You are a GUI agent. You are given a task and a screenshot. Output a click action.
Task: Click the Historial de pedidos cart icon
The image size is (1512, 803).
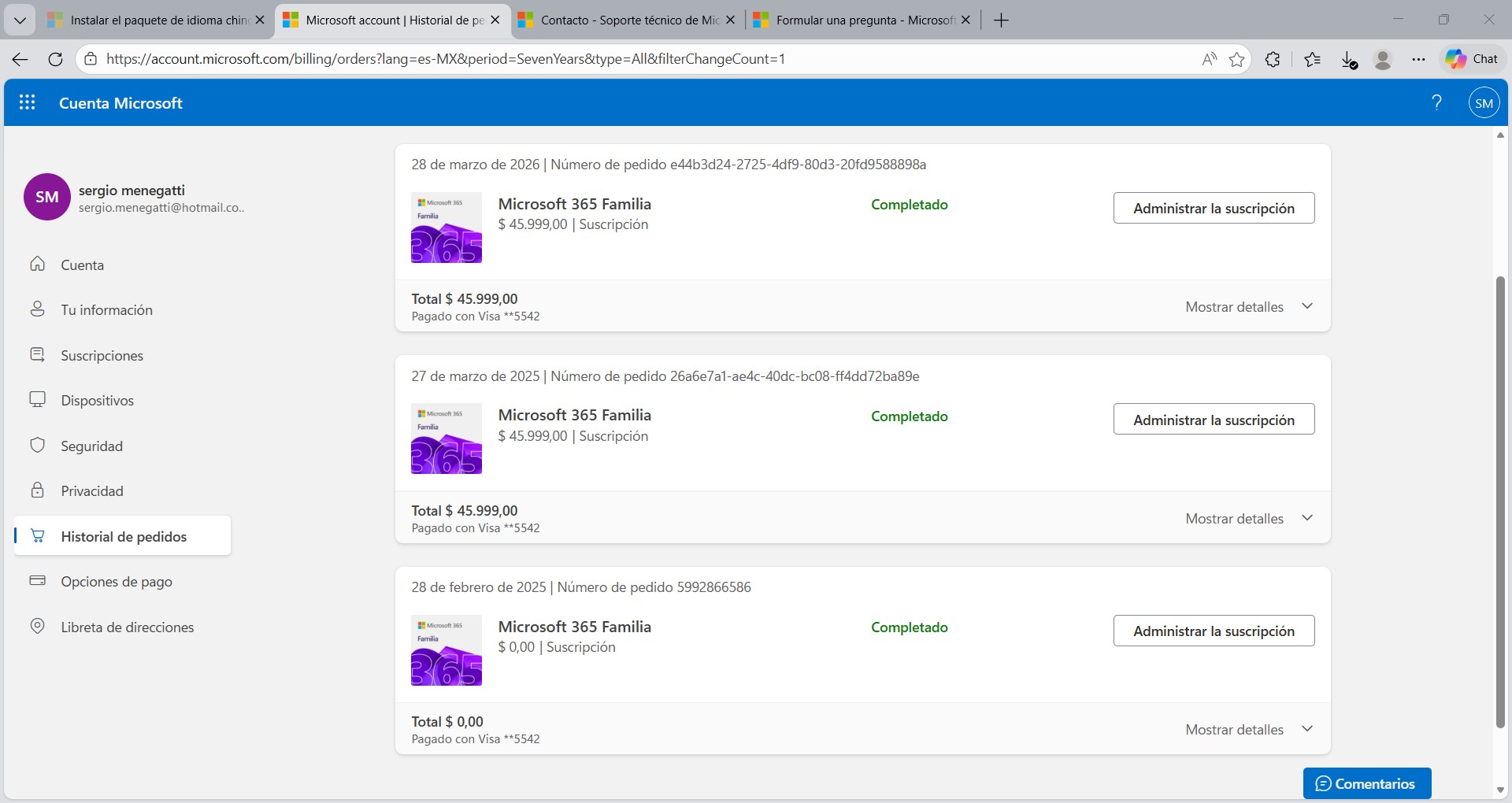37,535
